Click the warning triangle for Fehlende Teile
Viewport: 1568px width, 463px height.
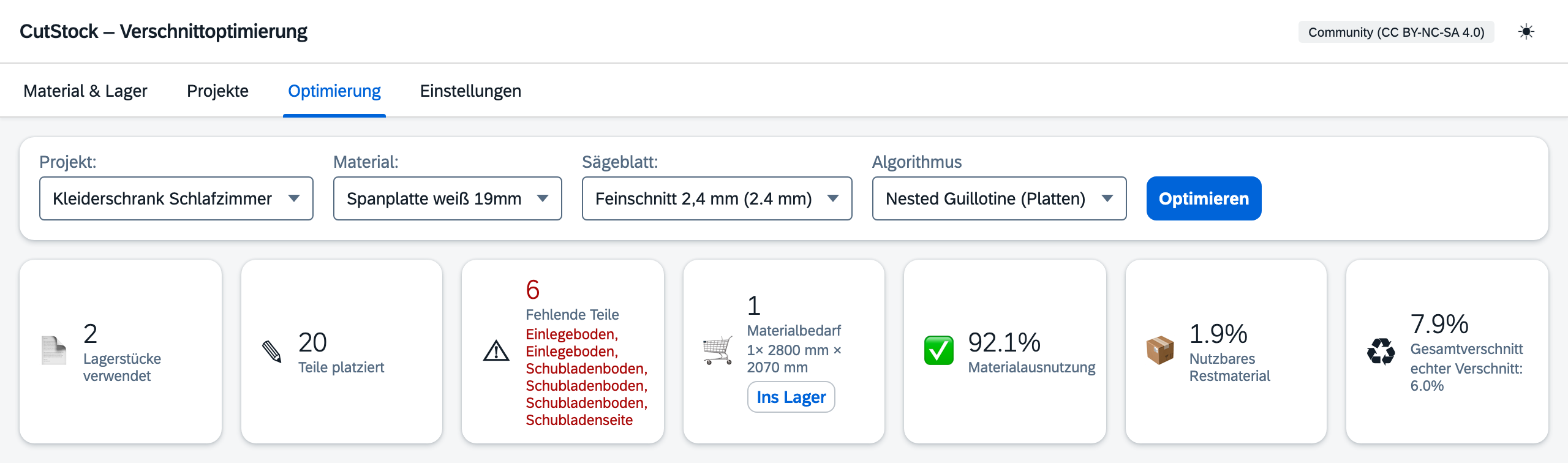click(x=496, y=352)
